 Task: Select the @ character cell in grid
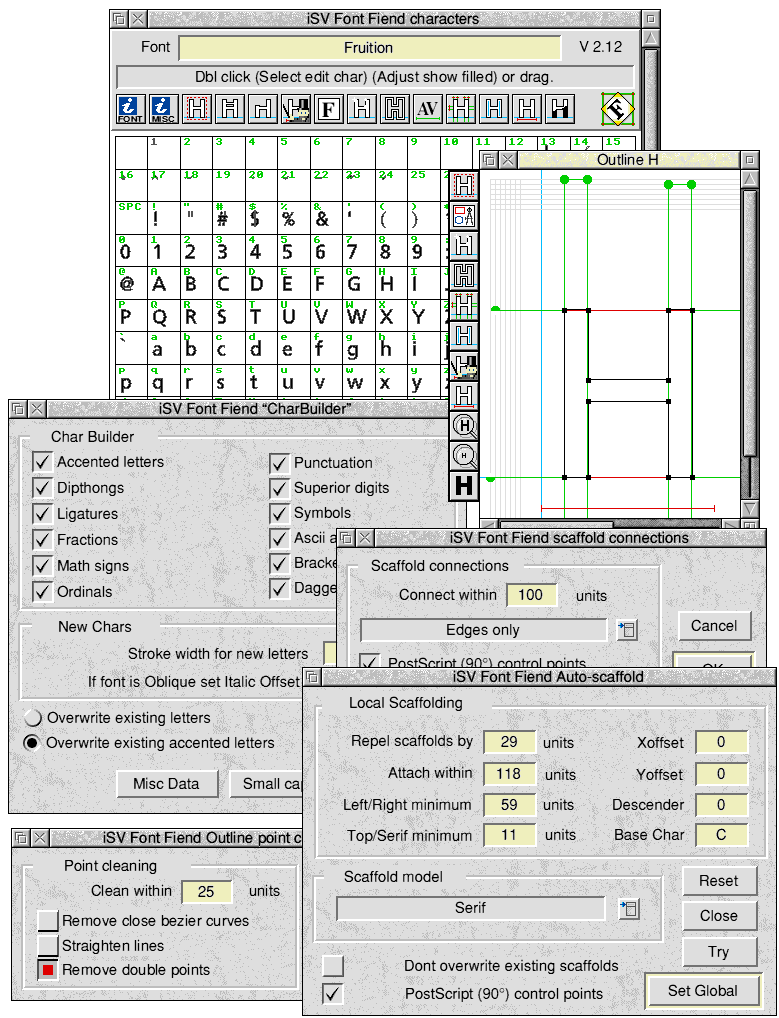click(x=131, y=282)
